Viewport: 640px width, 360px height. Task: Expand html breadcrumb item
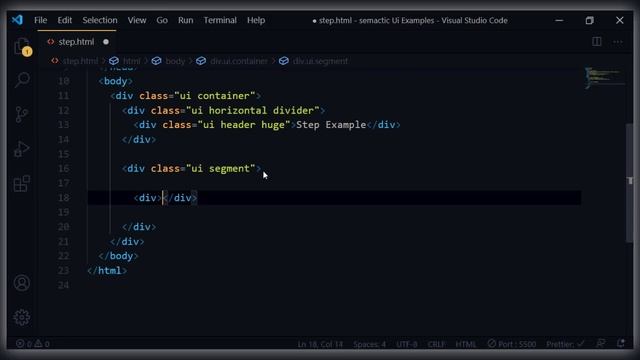pos(131,61)
